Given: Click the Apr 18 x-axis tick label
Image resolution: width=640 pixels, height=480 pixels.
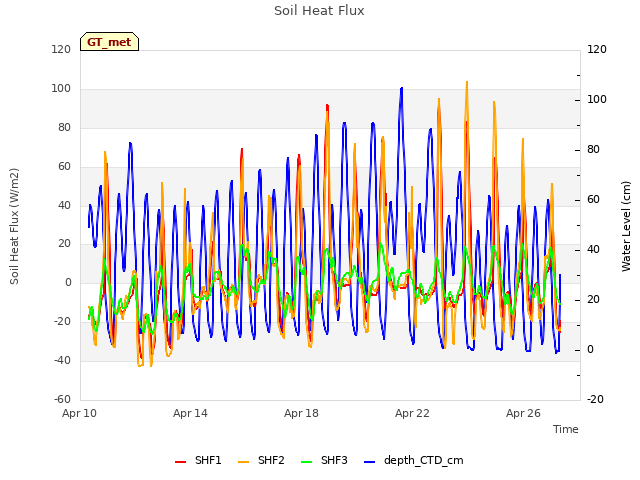Looking at the screenshot, I should tap(301, 413).
